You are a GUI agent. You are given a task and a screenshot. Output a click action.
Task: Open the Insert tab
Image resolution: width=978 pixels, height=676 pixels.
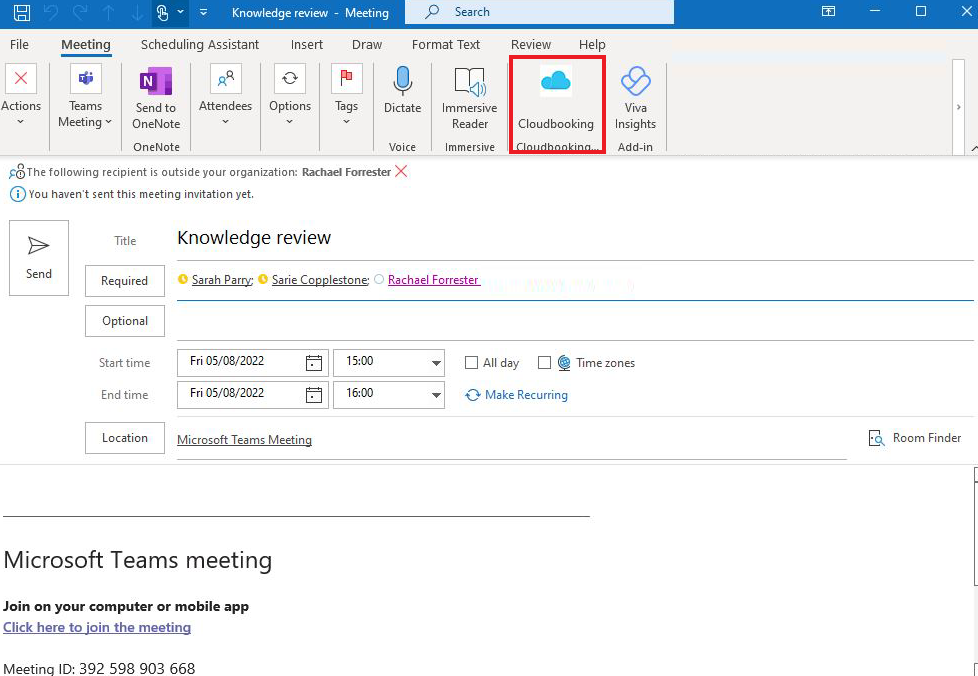click(306, 44)
